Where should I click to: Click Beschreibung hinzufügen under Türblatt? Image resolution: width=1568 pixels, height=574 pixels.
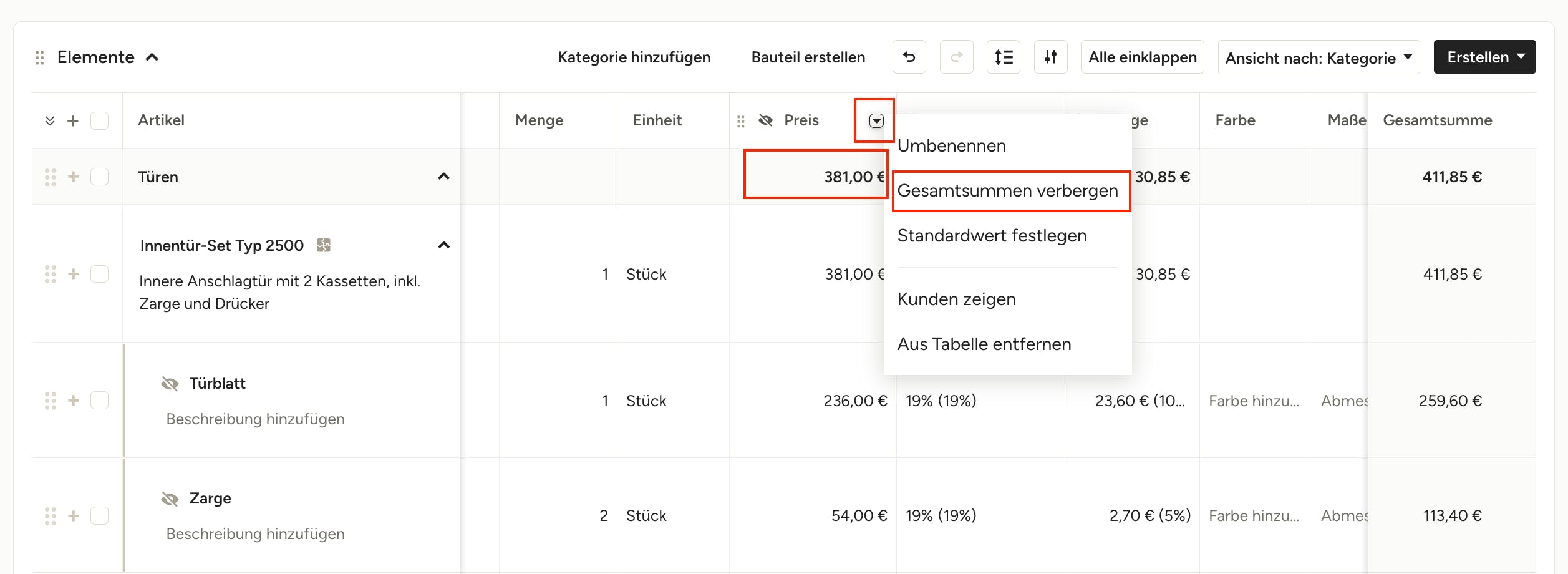tap(255, 419)
